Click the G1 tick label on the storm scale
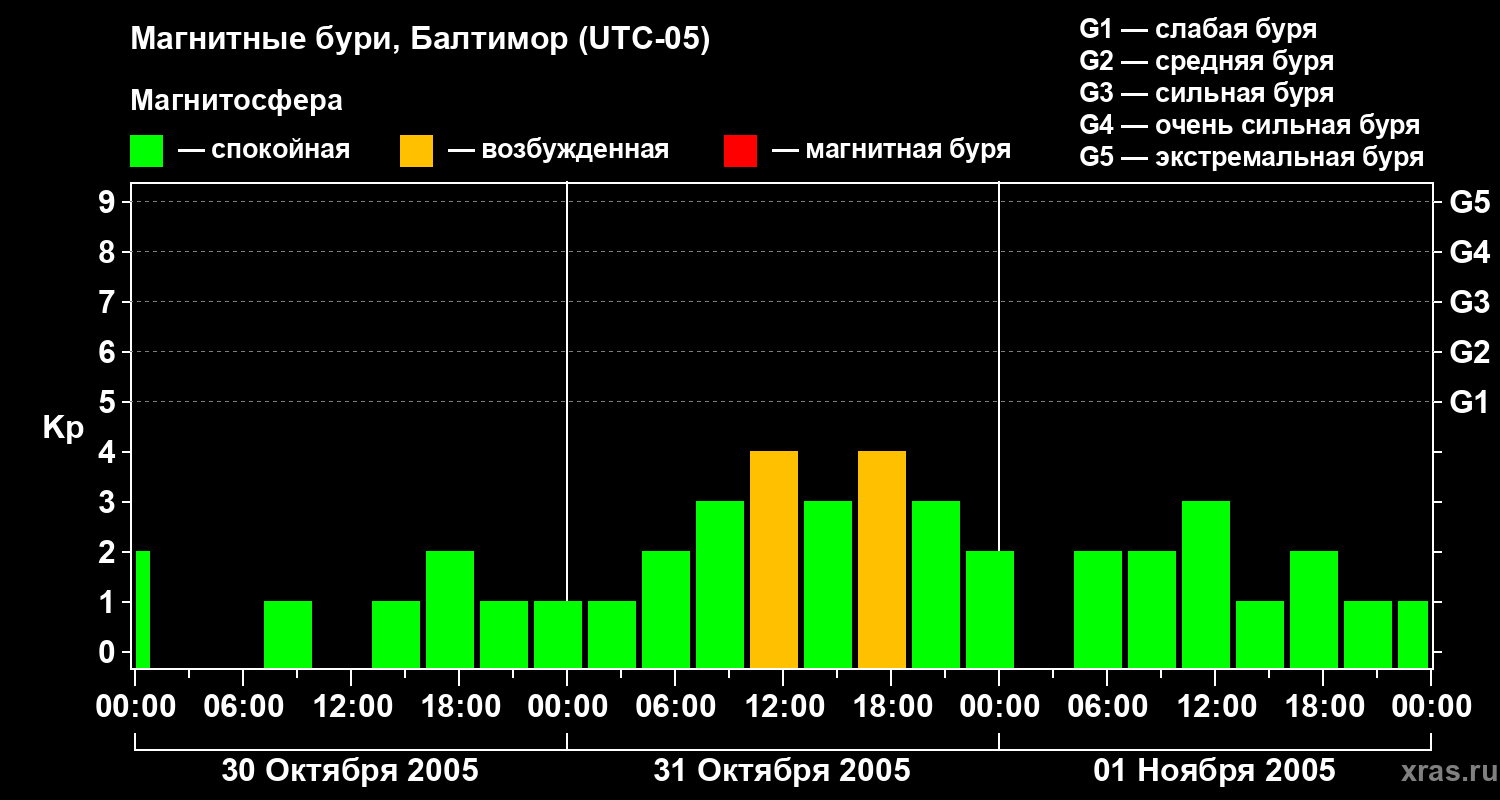This screenshot has width=1500, height=800. (1469, 402)
